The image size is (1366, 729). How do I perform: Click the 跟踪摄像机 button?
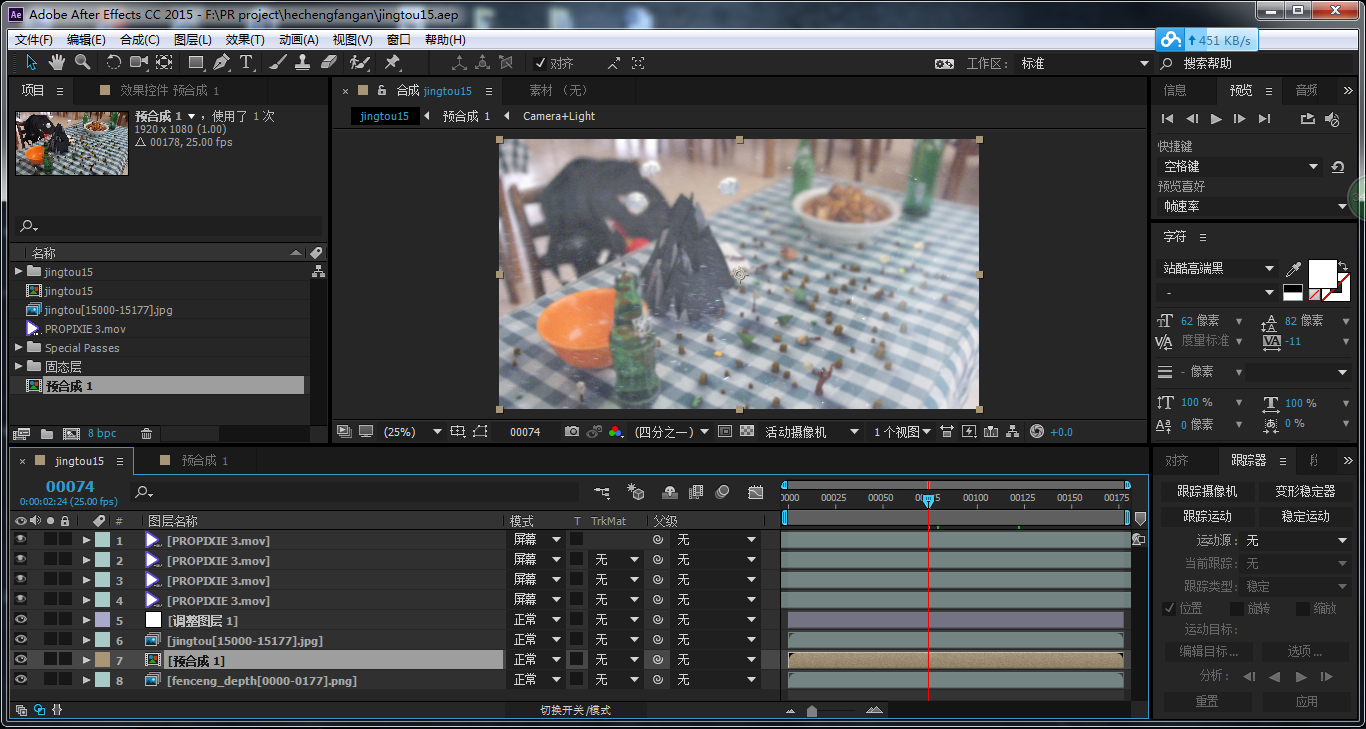pos(1207,492)
